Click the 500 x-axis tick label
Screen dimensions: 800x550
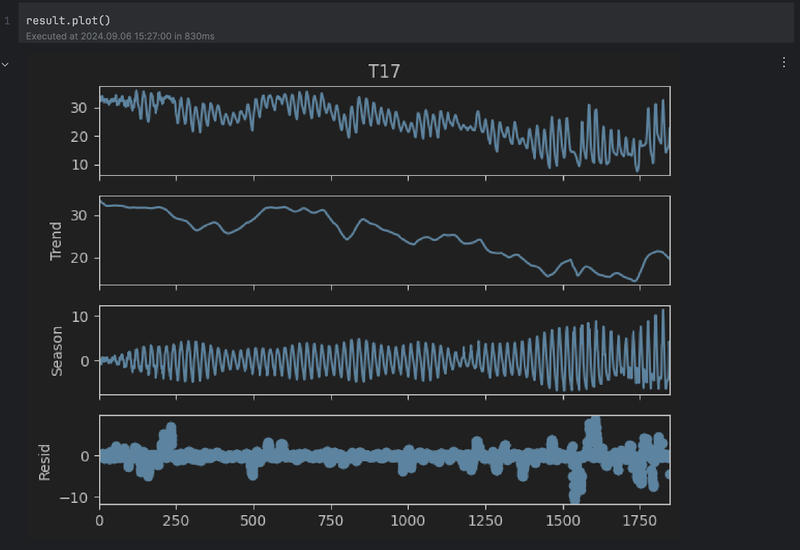click(254, 521)
